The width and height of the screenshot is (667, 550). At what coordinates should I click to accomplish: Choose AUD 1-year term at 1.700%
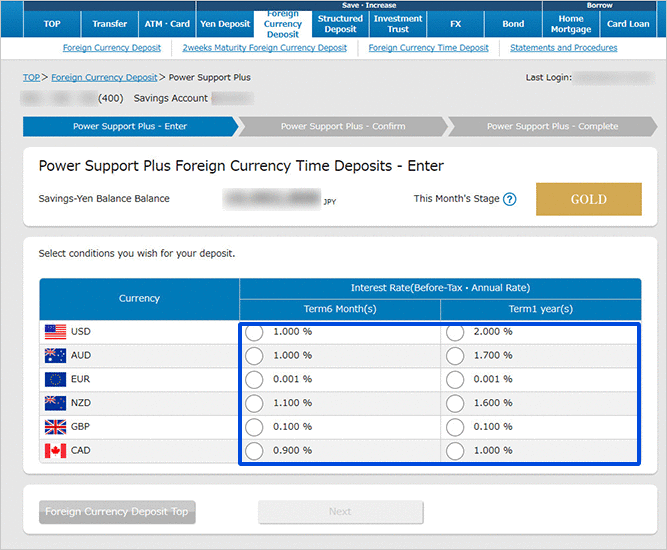coord(455,356)
